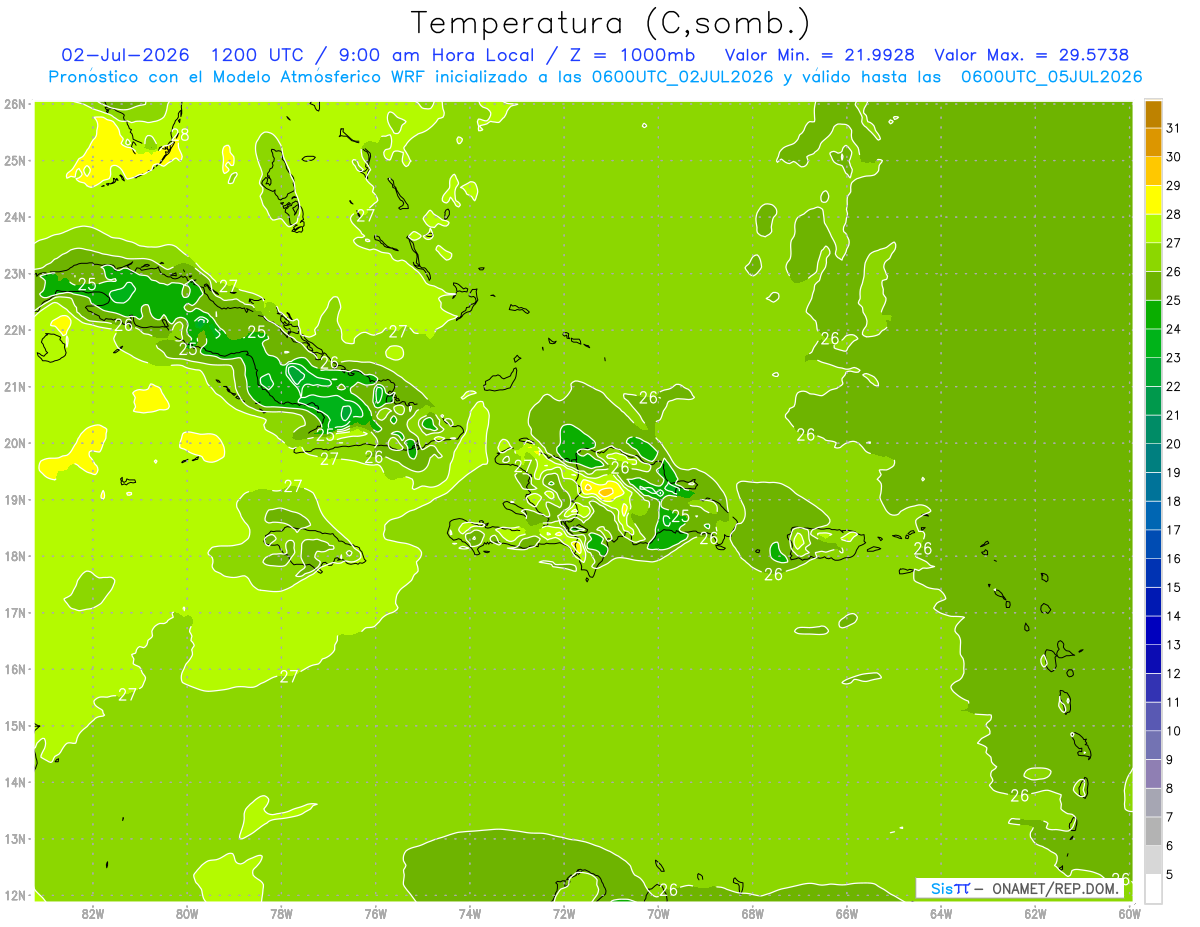Click the 20N latitude axis label
This screenshot has width=1200, height=927.
pyautogui.click(x=15, y=443)
